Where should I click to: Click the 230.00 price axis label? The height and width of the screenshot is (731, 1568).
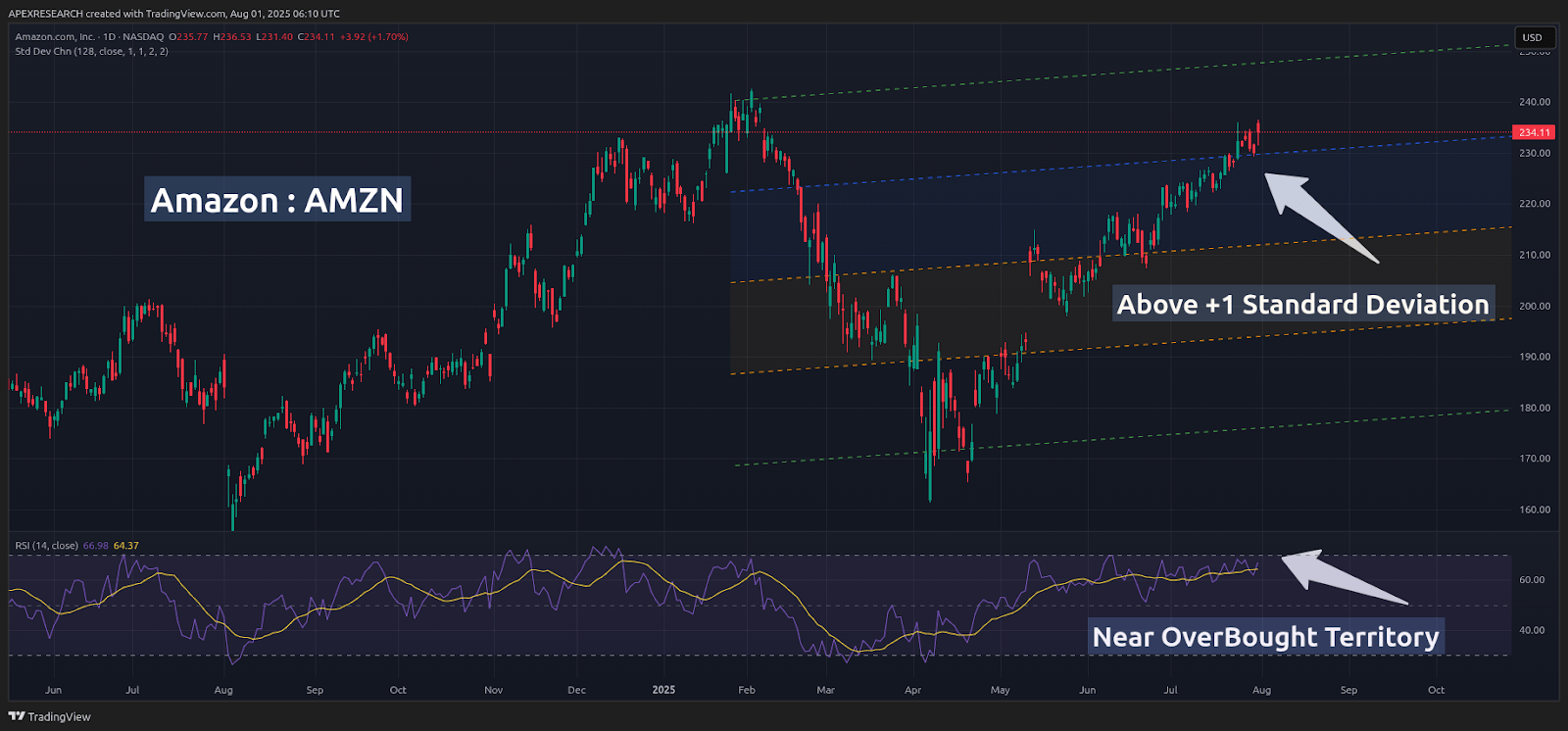tap(1535, 153)
